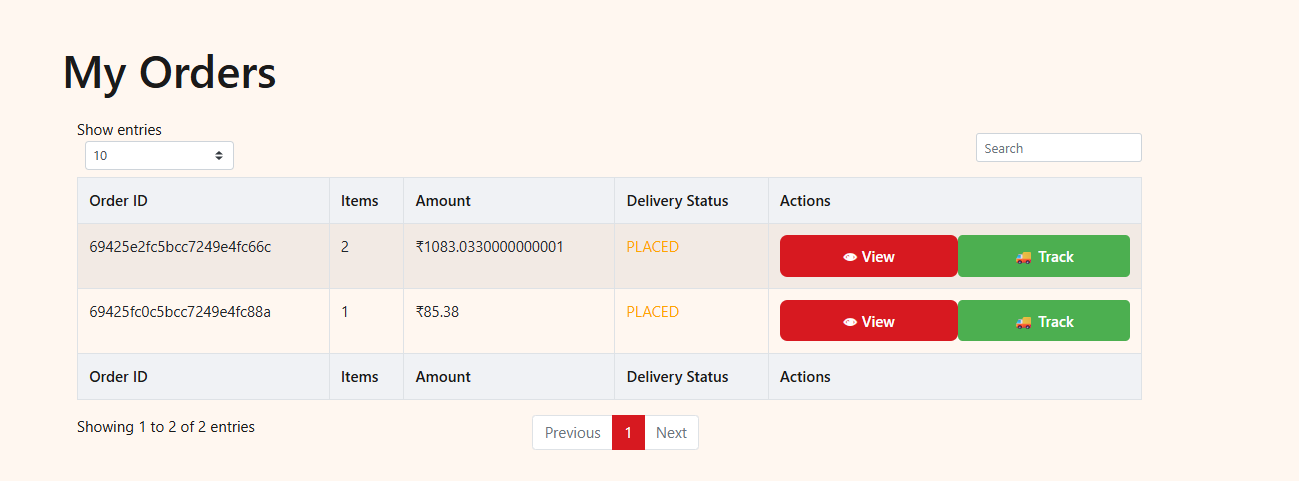Image resolution: width=1299 pixels, height=481 pixels.
Task: Open the Show entries dropdown
Action: [x=159, y=156]
